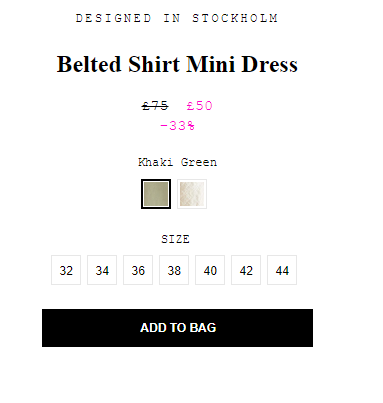Image resolution: width=383 pixels, height=403 pixels.
Task: Pick size 36
Action: [138, 270]
